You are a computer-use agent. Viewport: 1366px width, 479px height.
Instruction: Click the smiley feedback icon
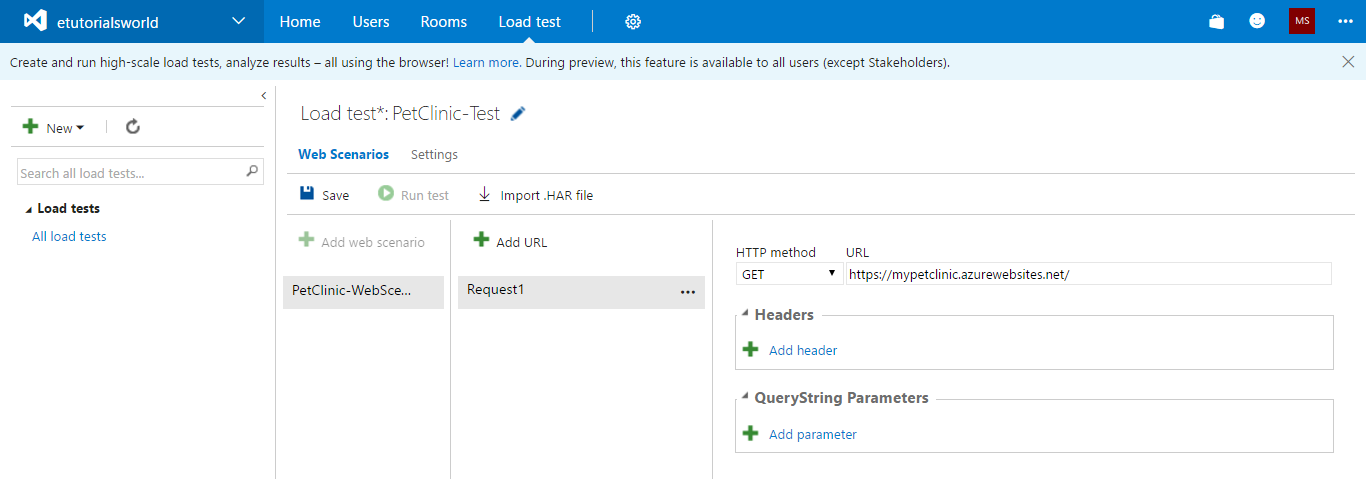point(1257,21)
